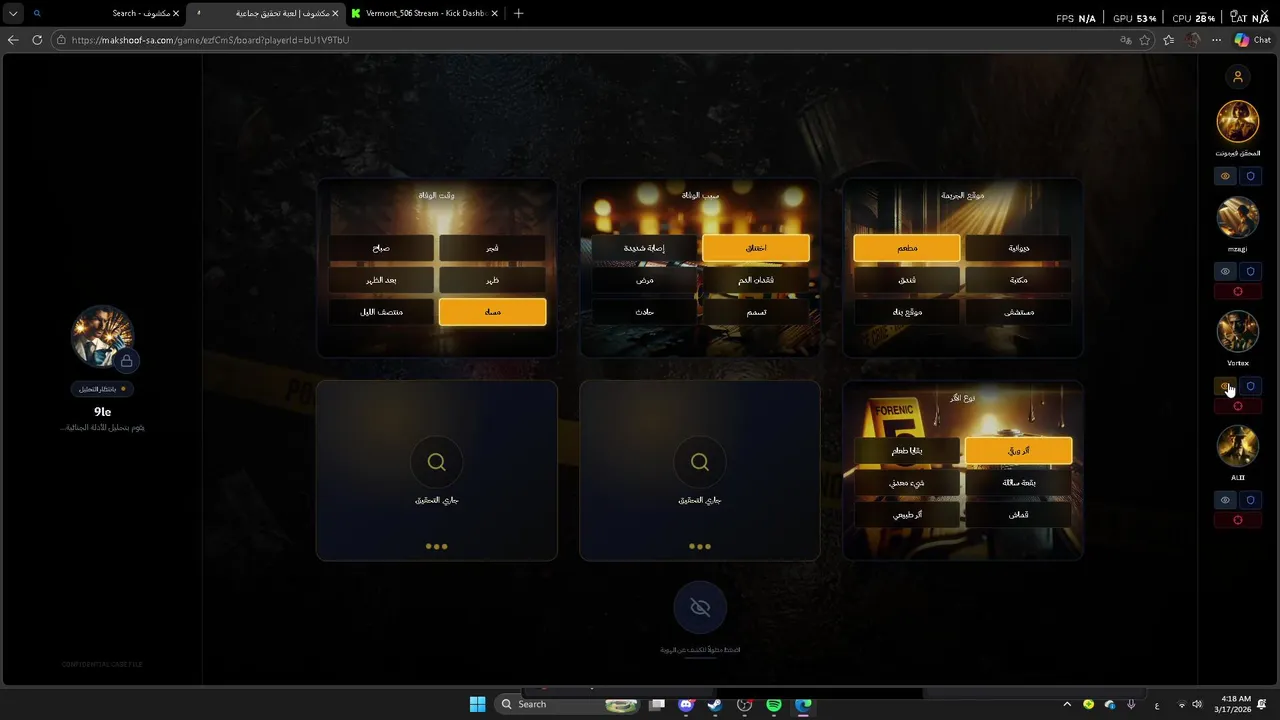Image resolution: width=1280 pixels, height=720 pixels.
Task: Go back in the browser
Action: (x=13, y=40)
